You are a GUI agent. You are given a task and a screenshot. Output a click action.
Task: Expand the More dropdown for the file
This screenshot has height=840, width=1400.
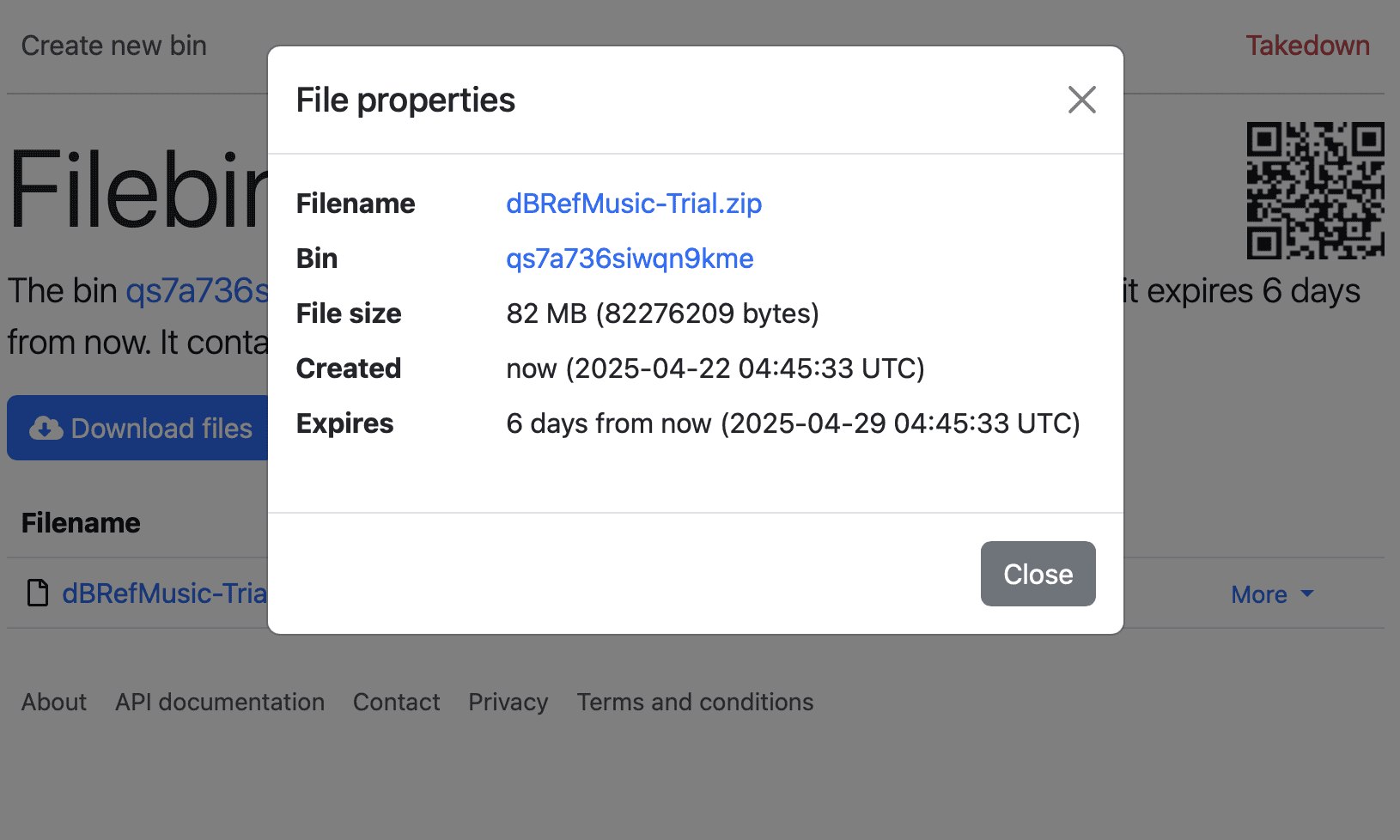coord(1271,594)
